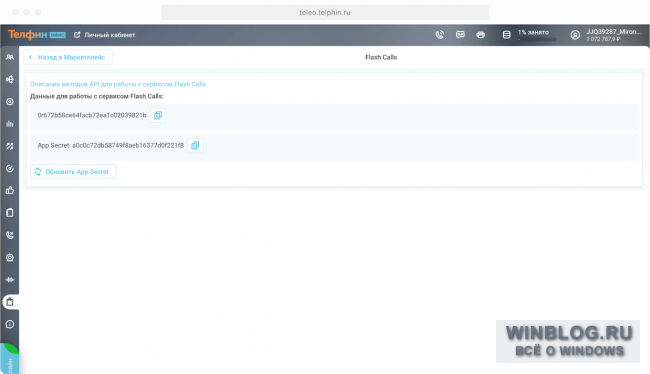Select the Marketplace bag sidebar icon
This screenshot has height=374, width=650.
click(10, 302)
